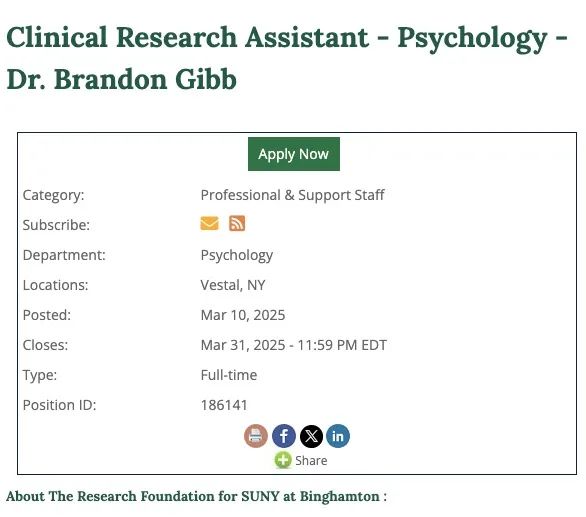This screenshot has width=586, height=517.
Task: Click the Full-time type value
Action: [x=229, y=375]
